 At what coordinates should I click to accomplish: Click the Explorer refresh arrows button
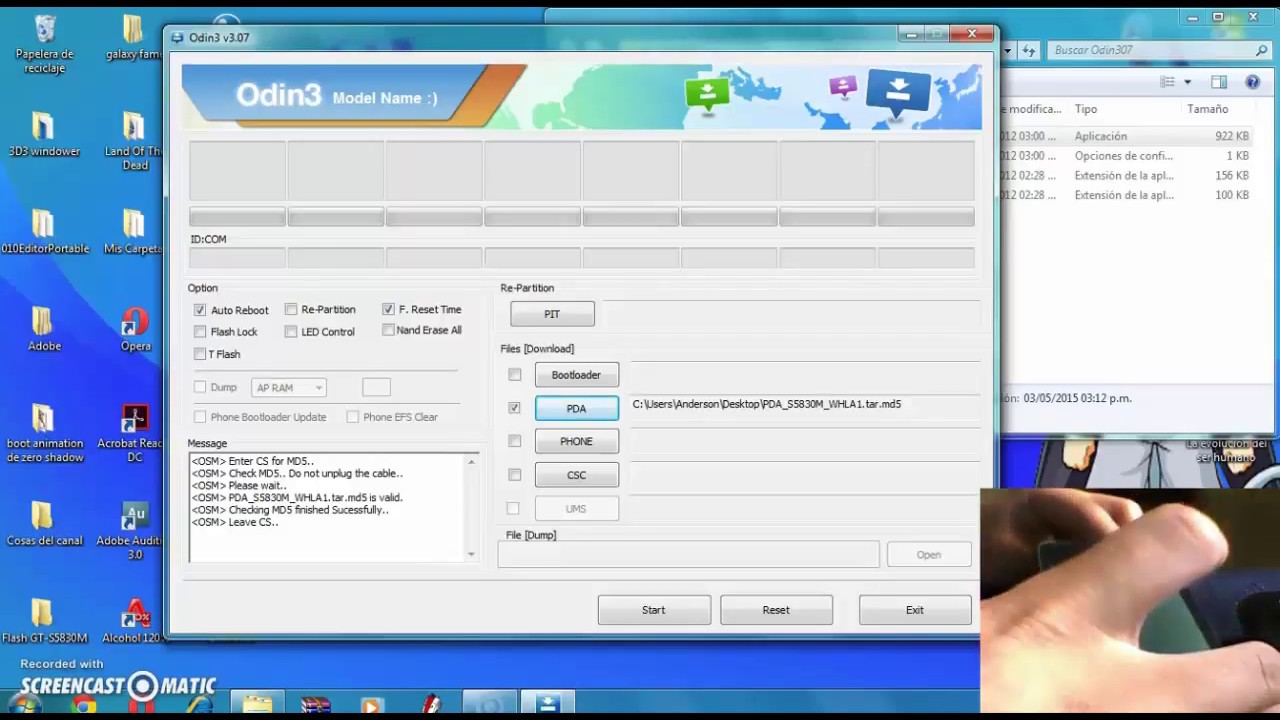[1029, 50]
